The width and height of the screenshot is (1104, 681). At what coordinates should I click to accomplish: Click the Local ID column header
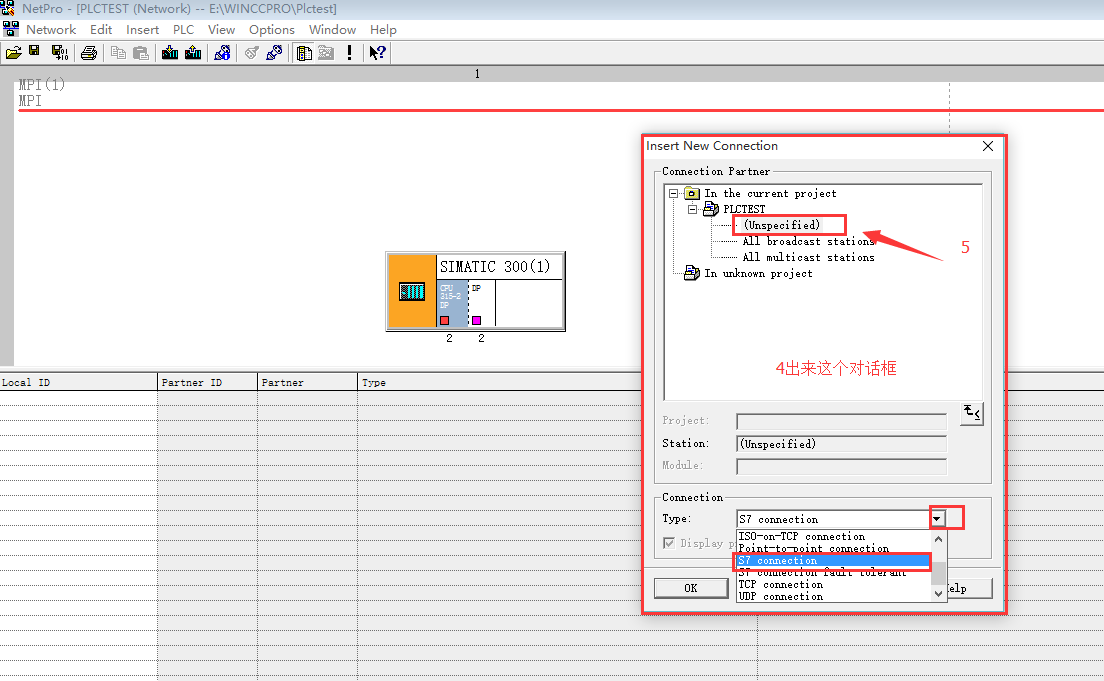point(78,382)
